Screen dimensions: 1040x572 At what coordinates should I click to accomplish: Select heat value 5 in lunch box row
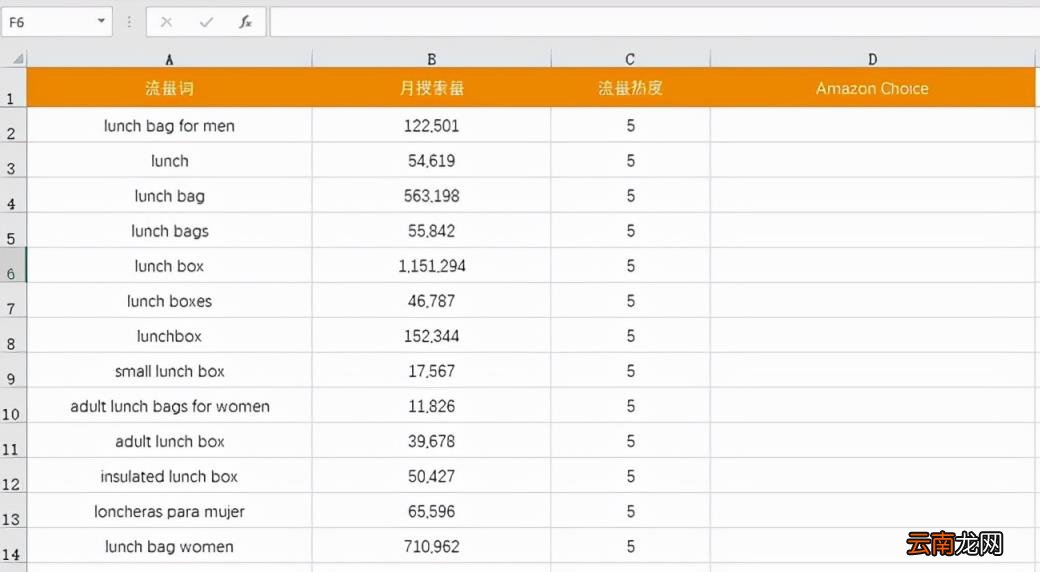(630, 266)
